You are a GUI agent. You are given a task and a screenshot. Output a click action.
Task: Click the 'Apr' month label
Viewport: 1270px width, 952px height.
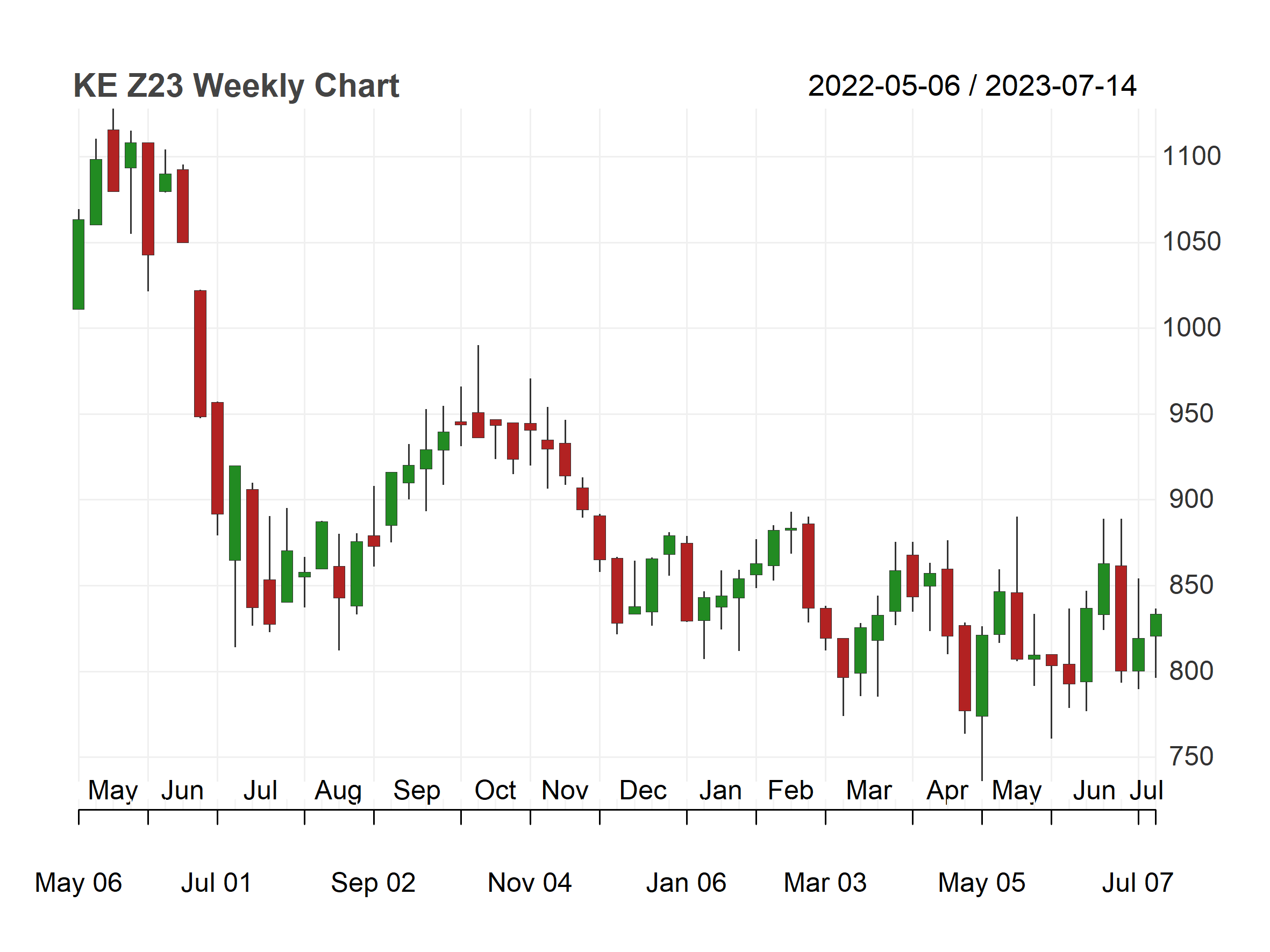(947, 791)
